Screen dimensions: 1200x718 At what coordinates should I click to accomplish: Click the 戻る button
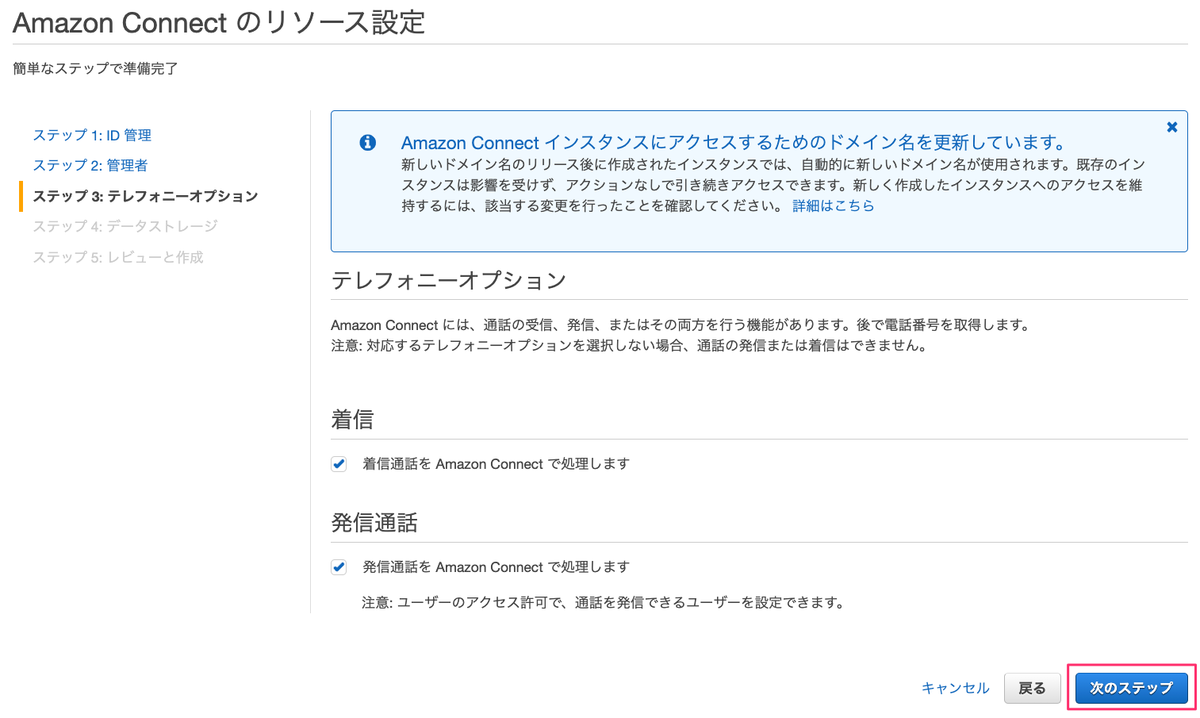click(1032, 688)
